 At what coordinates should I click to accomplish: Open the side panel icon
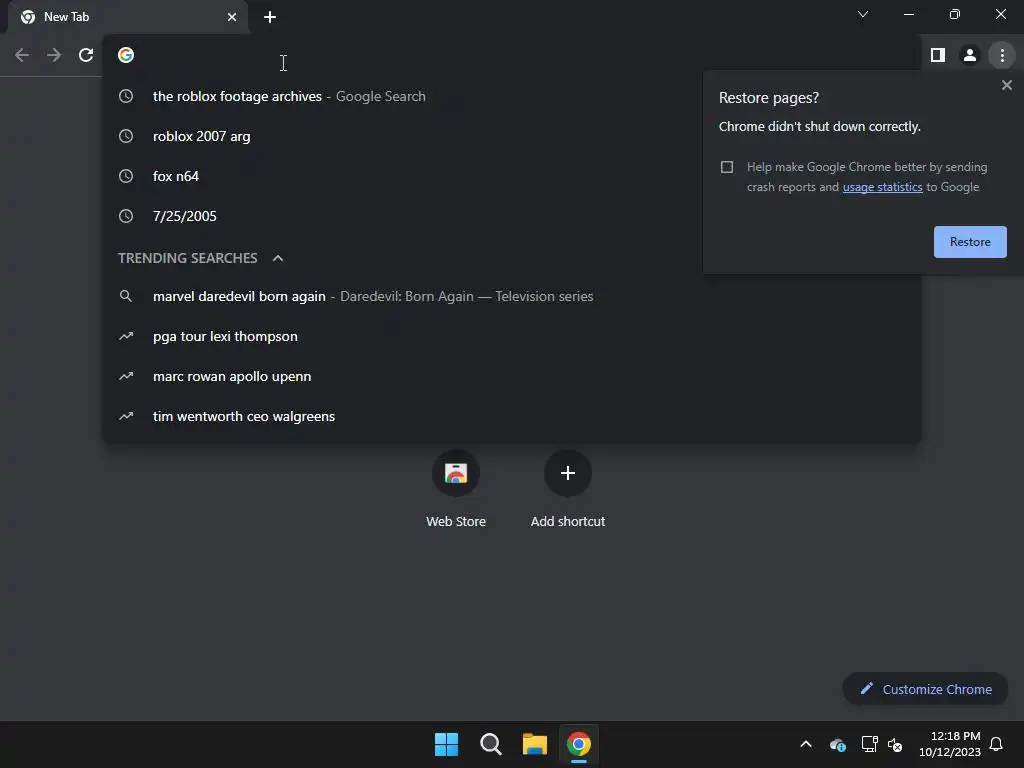coord(938,55)
